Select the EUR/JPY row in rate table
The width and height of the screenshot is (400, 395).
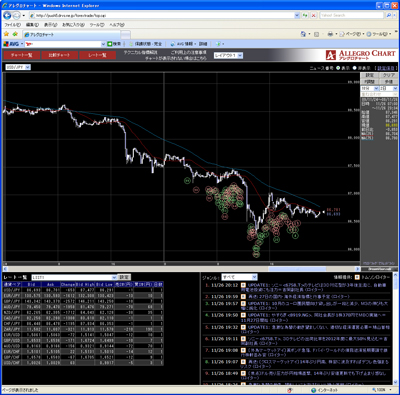pyautogui.click(x=83, y=296)
